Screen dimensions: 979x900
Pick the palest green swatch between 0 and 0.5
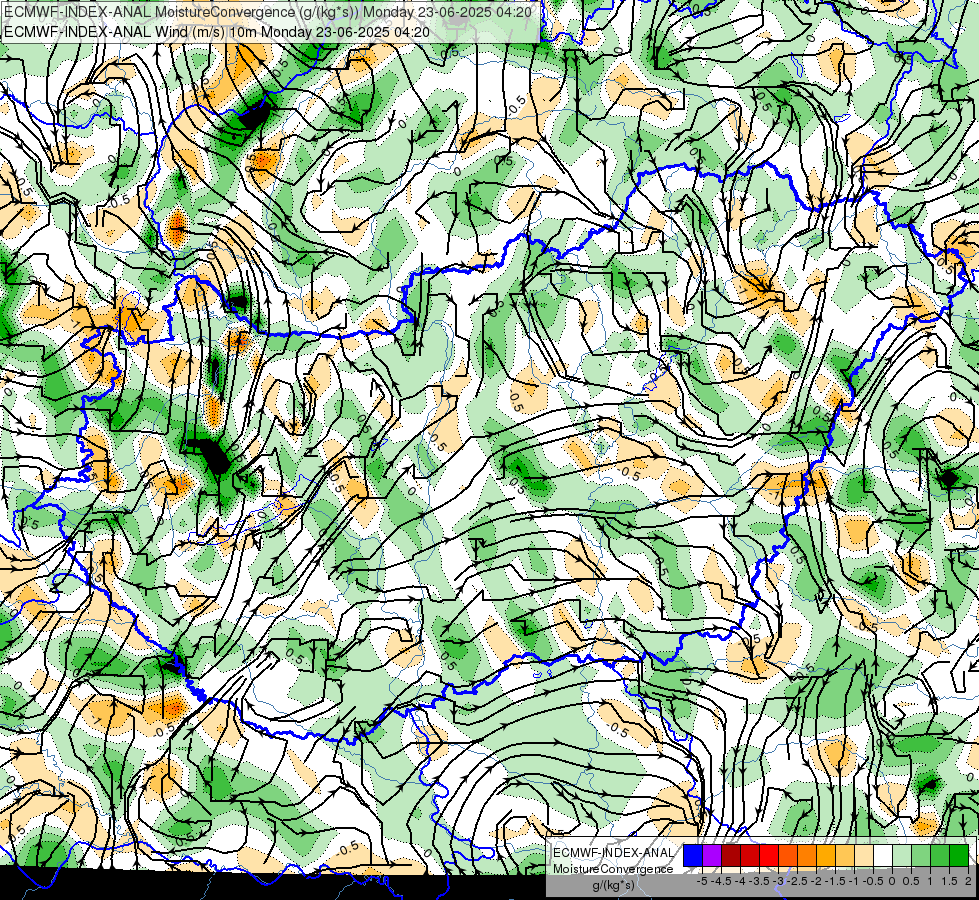click(902, 856)
